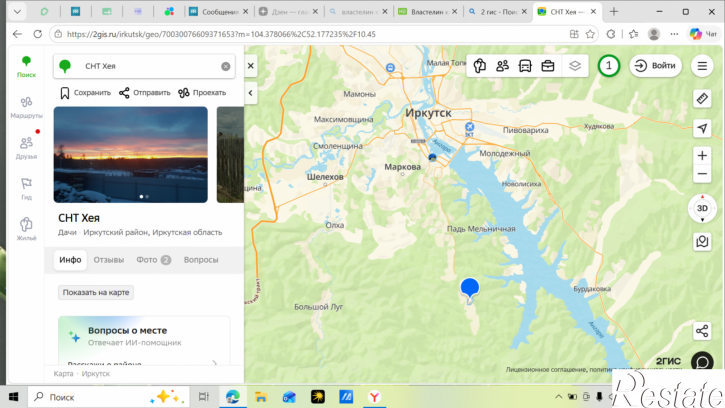Click the green circled number 1 badge

point(608,66)
